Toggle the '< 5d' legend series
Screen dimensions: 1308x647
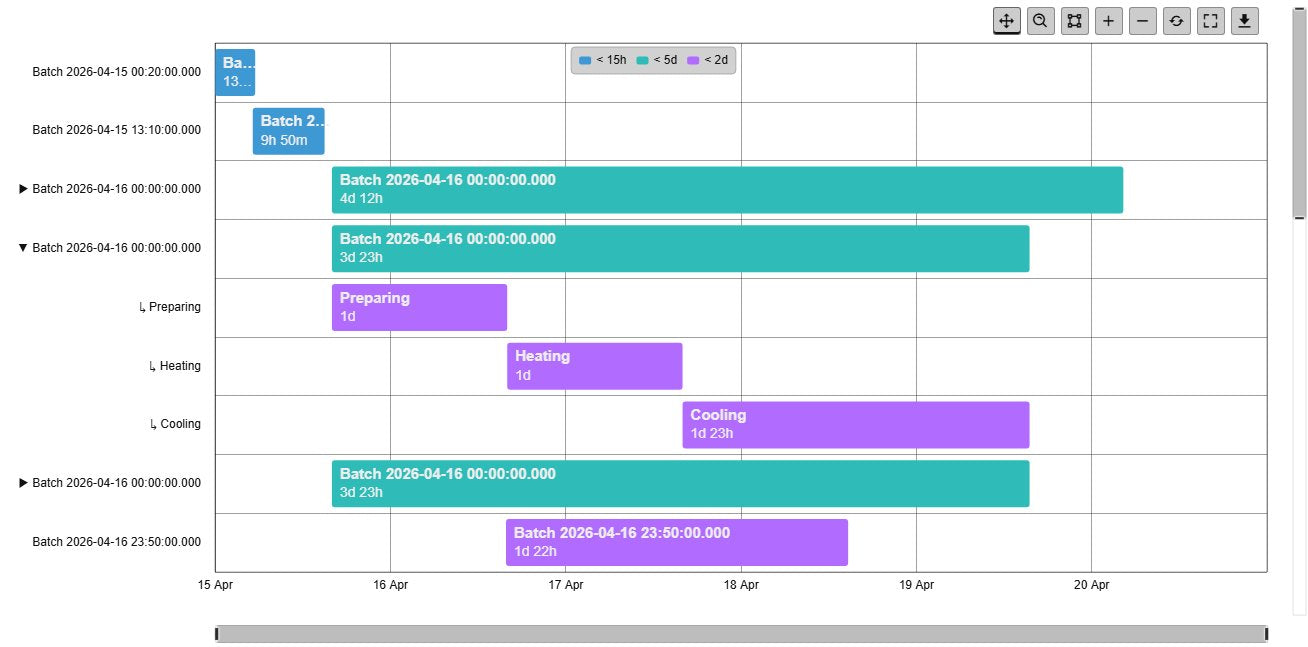click(657, 60)
